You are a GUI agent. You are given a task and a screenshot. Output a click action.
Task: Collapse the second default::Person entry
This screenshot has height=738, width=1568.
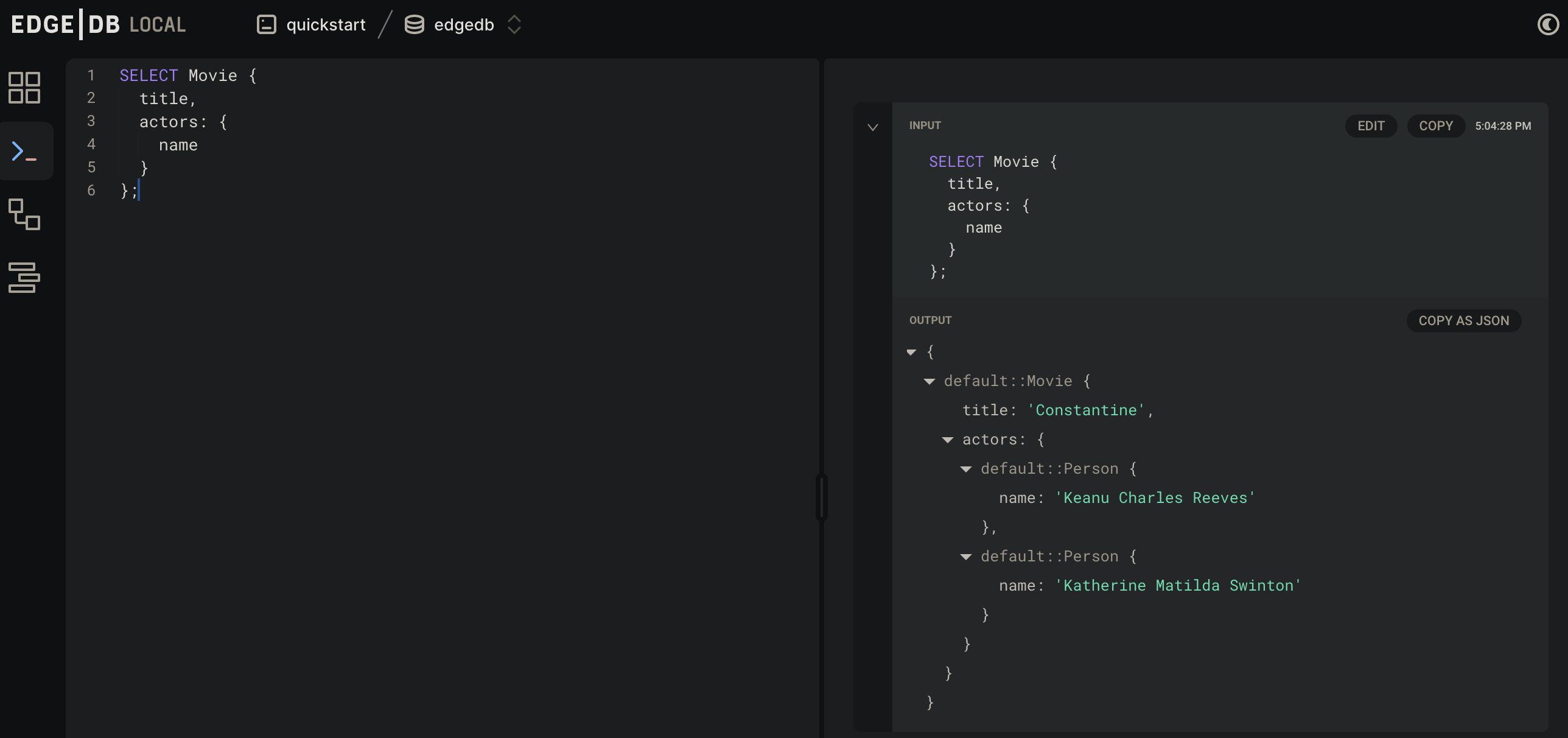pyautogui.click(x=966, y=557)
